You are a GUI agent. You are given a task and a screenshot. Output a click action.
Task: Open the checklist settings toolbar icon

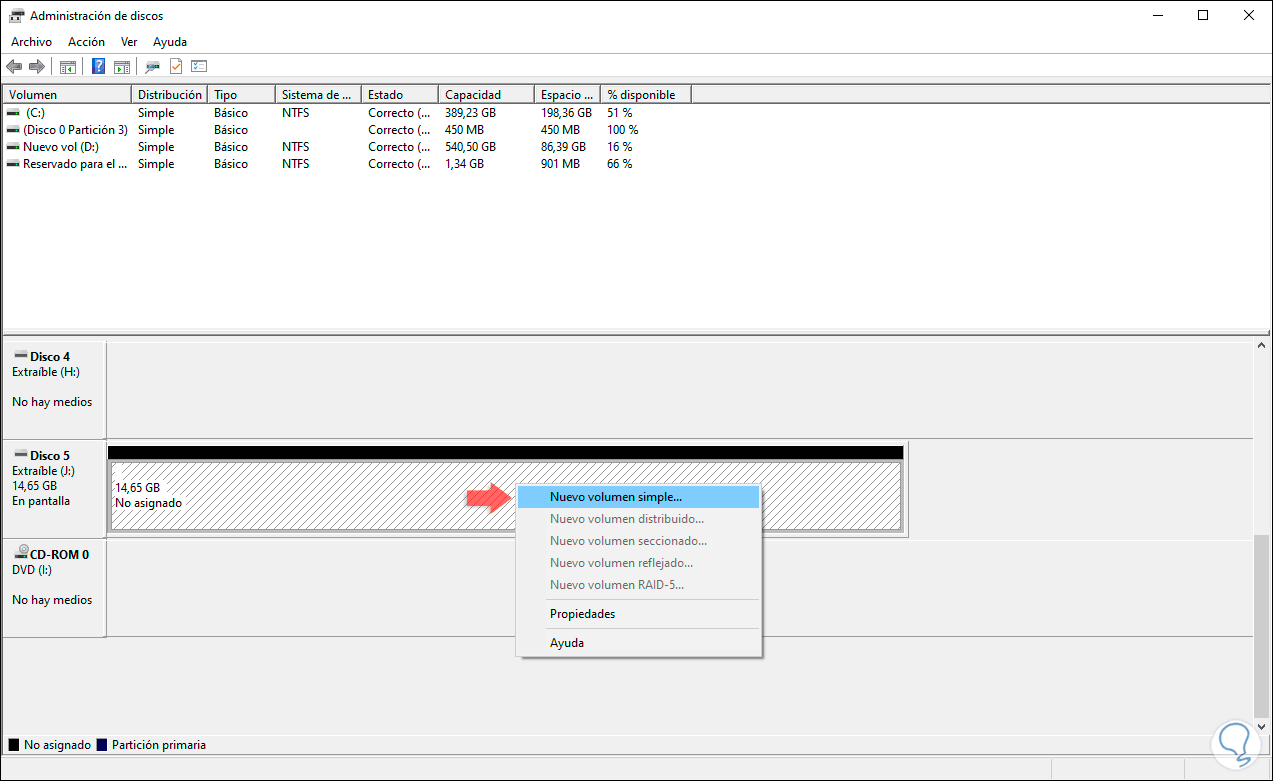point(199,67)
